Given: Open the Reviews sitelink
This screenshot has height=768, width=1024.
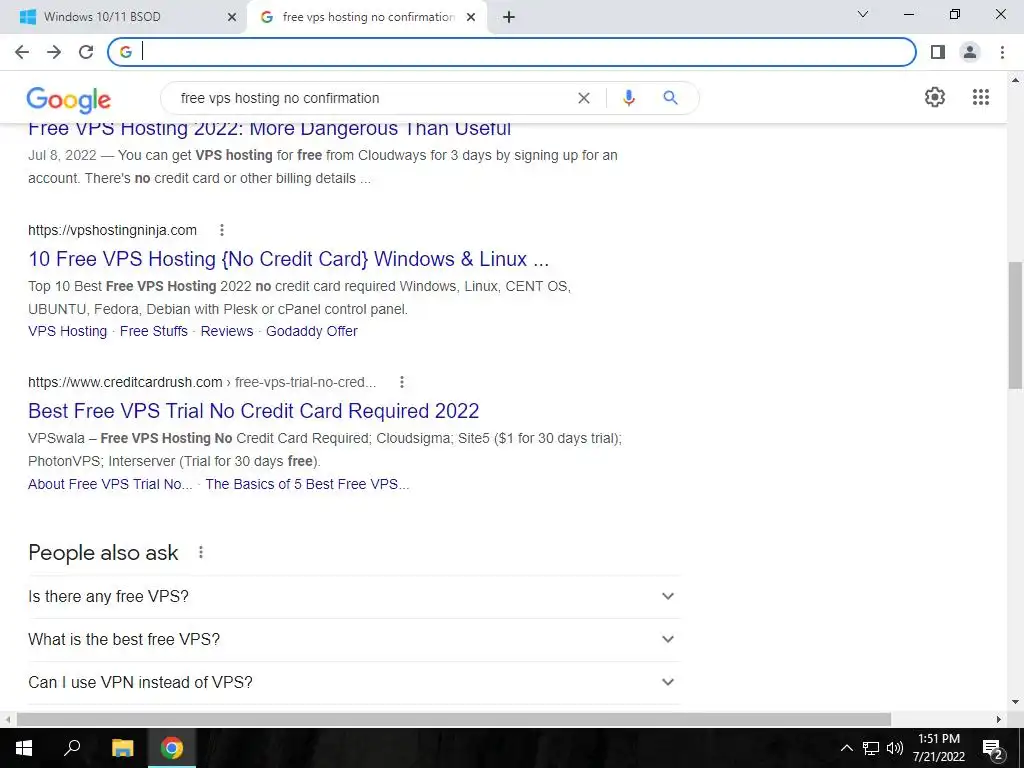Looking at the screenshot, I should 227,331.
